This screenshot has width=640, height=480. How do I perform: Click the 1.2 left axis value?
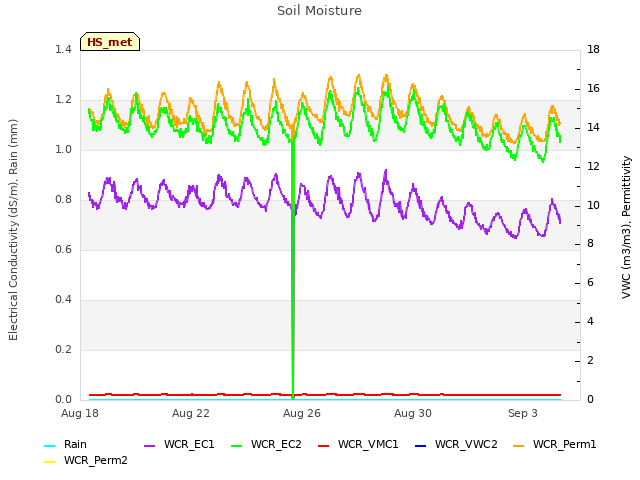[x=63, y=100]
